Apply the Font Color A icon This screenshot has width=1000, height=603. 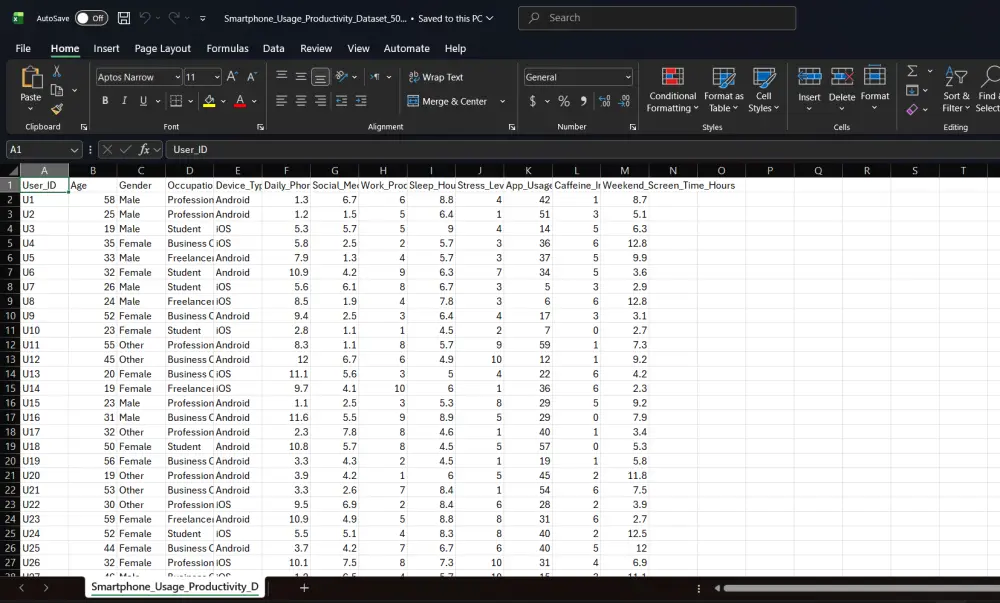click(240, 101)
